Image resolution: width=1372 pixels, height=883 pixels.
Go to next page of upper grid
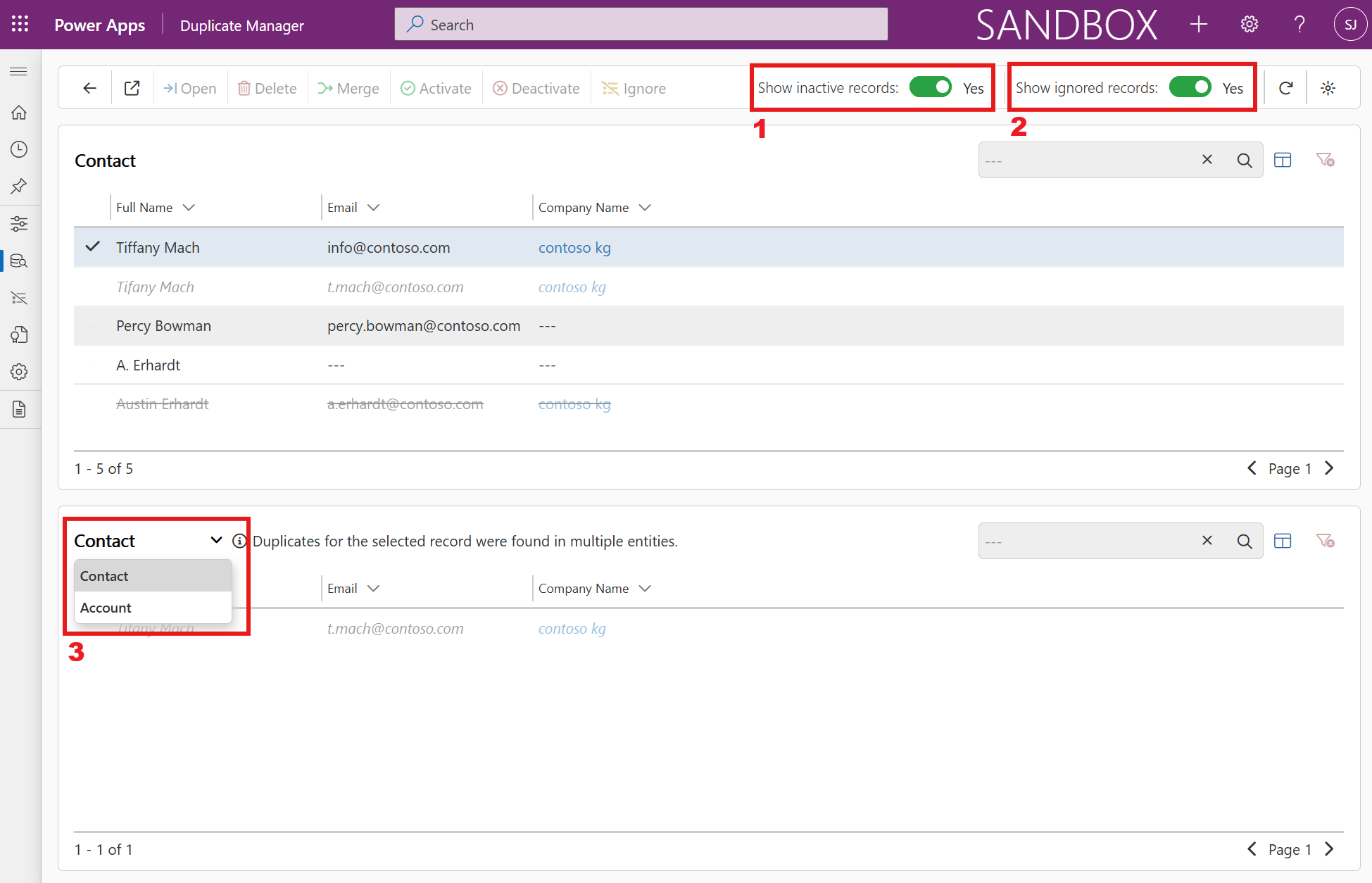coord(1329,468)
